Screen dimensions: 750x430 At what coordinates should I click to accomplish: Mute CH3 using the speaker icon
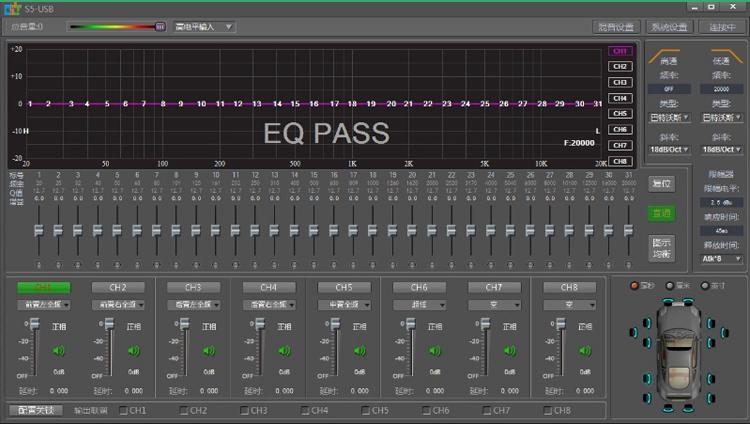(x=208, y=350)
